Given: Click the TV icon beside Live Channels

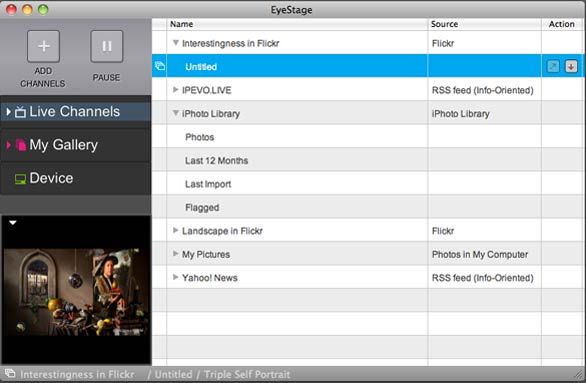Looking at the screenshot, I should point(20,112).
